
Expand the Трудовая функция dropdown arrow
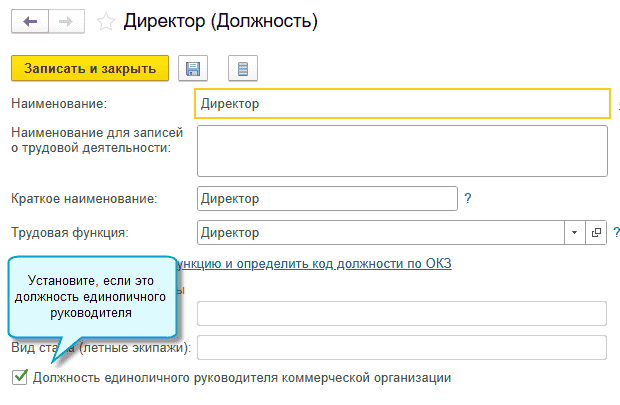(x=574, y=233)
